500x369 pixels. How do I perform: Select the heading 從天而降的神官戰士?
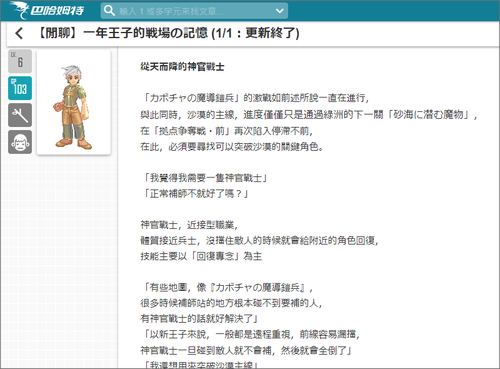click(182, 67)
